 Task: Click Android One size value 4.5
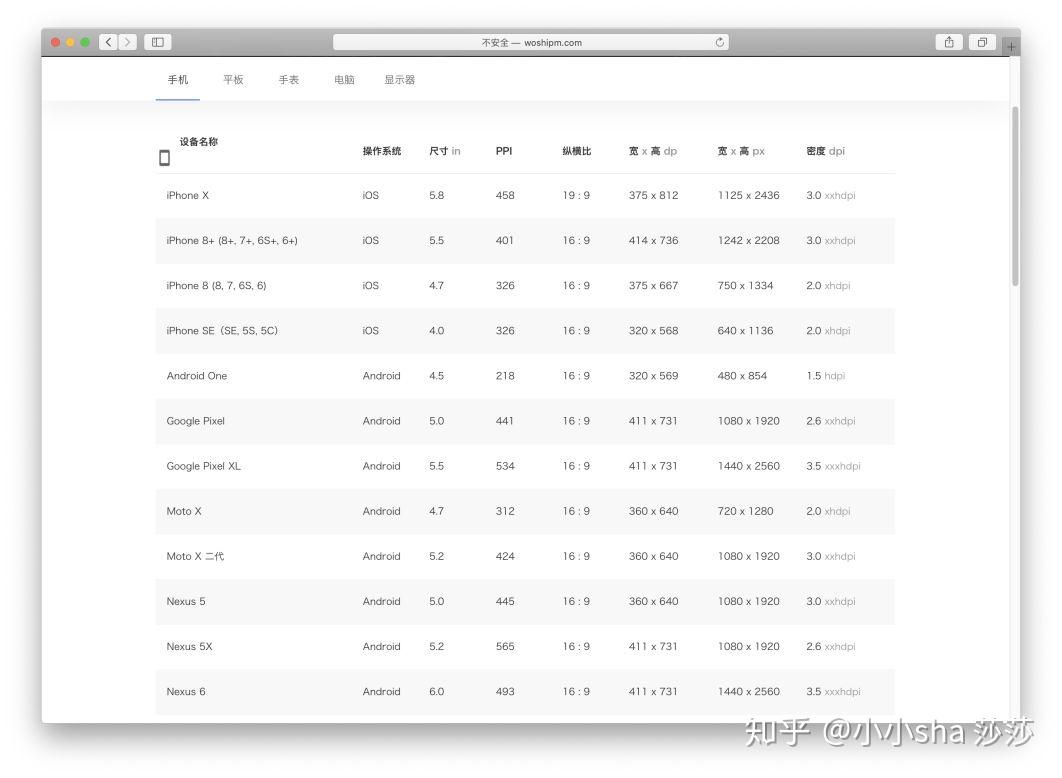pos(436,376)
